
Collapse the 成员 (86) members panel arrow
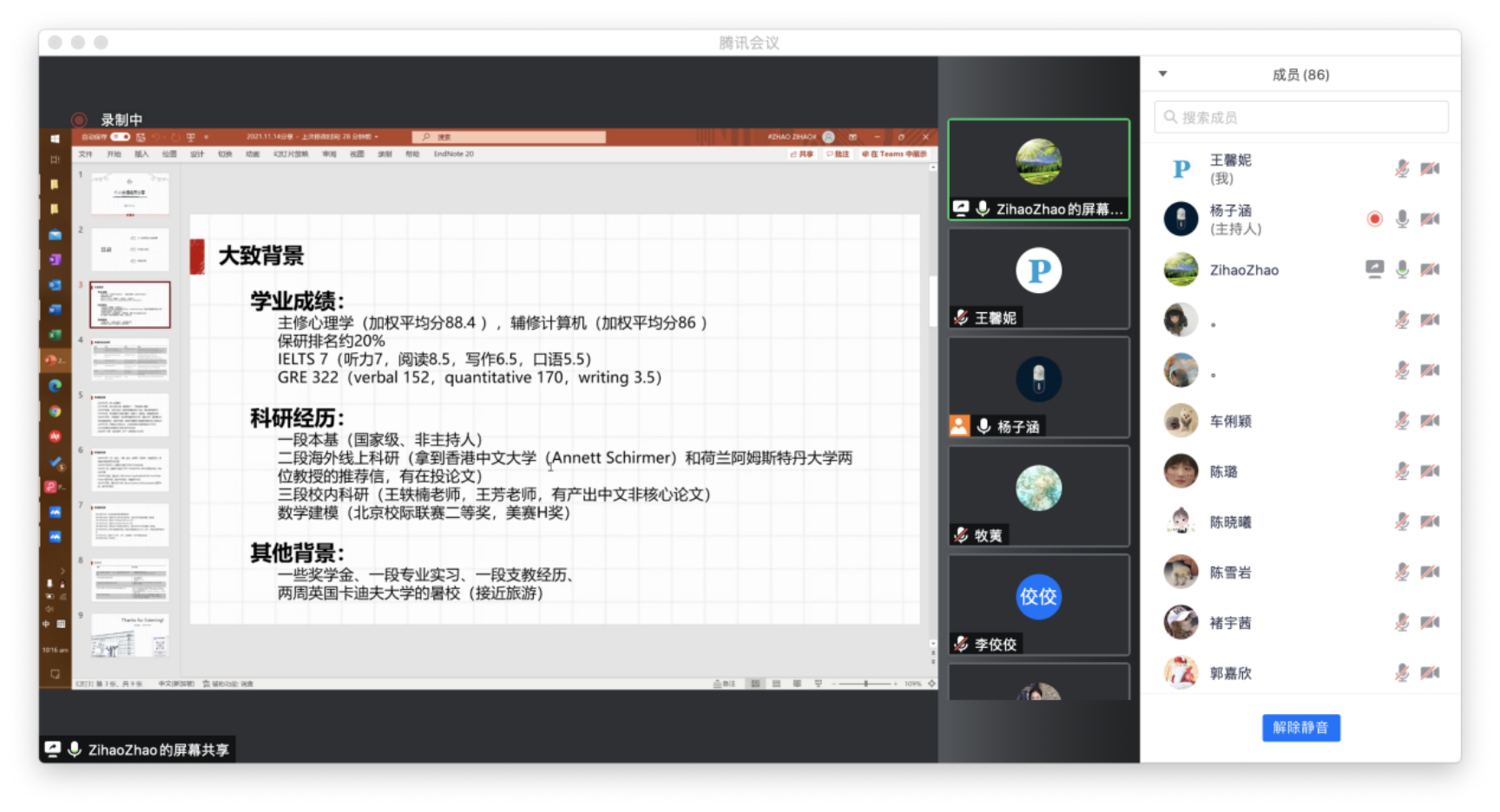pos(1162,74)
